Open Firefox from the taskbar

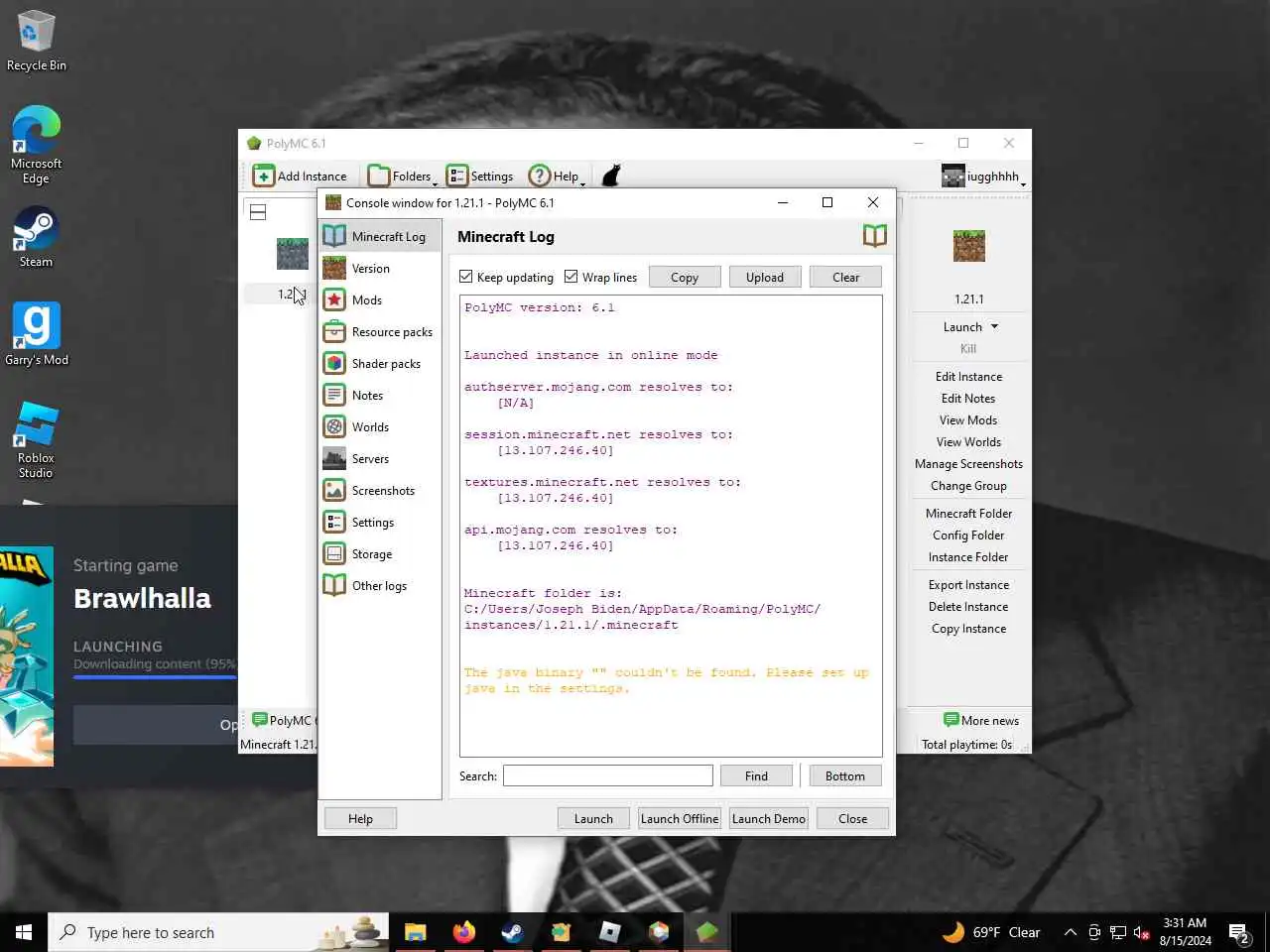click(x=463, y=932)
